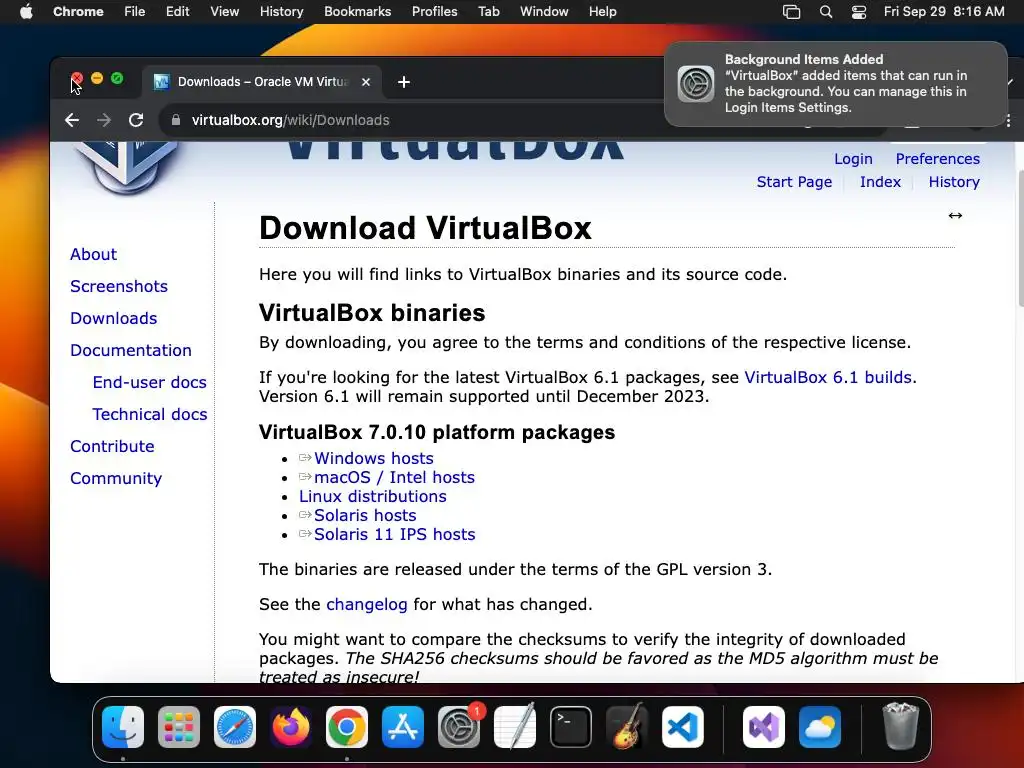This screenshot has height=768, width=1024.
Task: Close the Downloads – Oracle VM tab
Action: click(x=366, y=82)
